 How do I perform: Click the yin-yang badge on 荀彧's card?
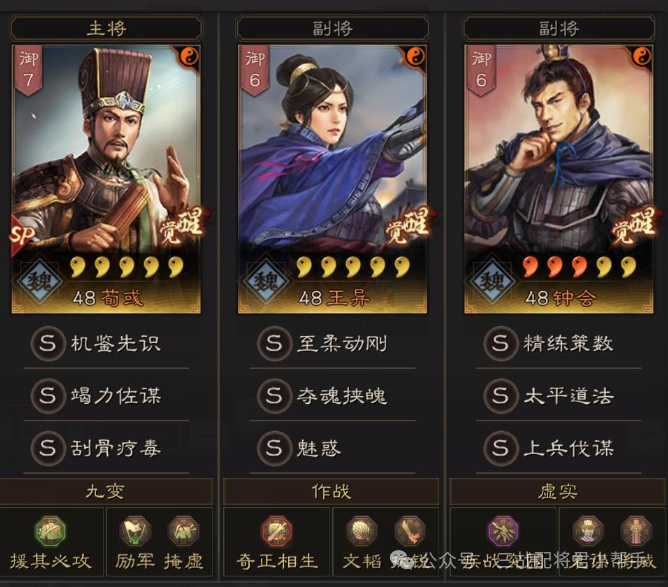point(189,57)
